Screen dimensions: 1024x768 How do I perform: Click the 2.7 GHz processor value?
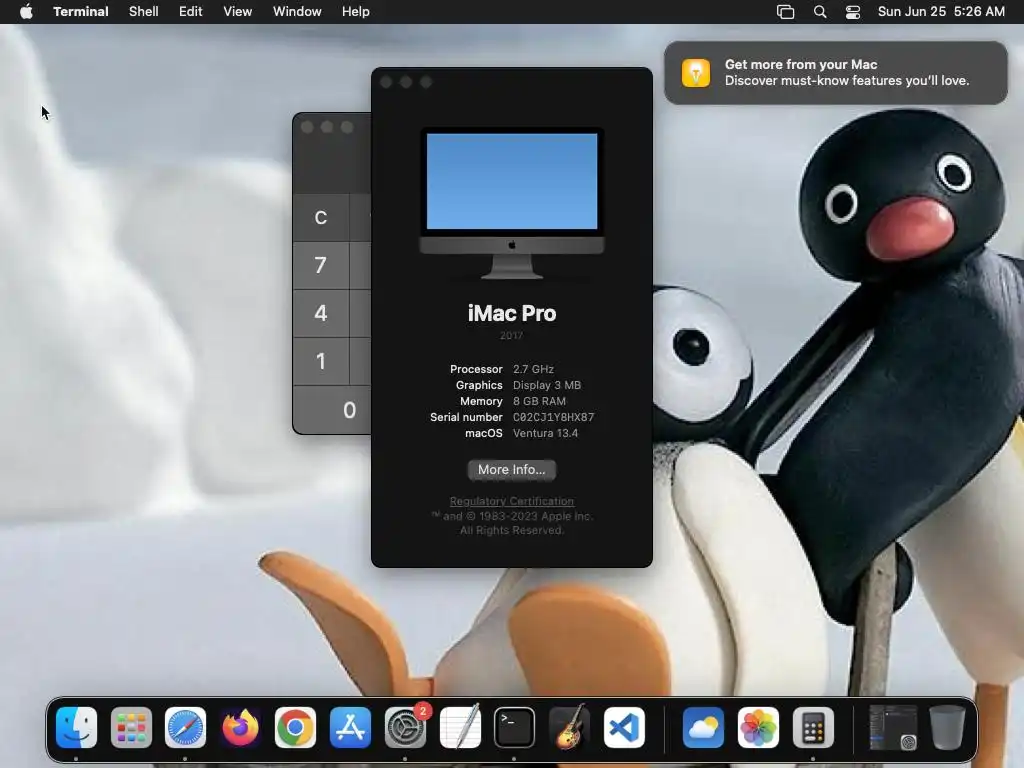(533, 369)
